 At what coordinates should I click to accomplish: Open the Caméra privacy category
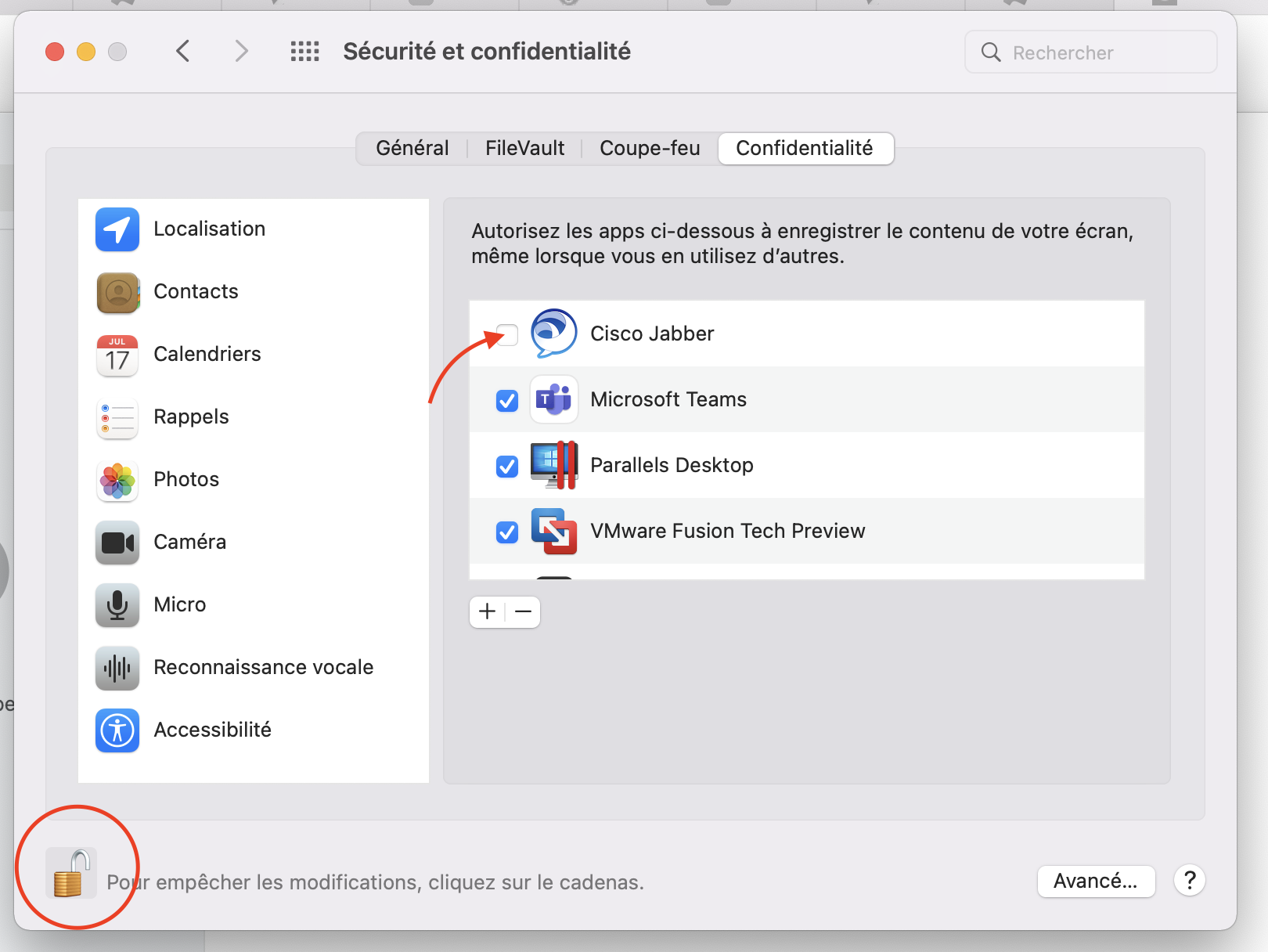(x=189, y=542)
